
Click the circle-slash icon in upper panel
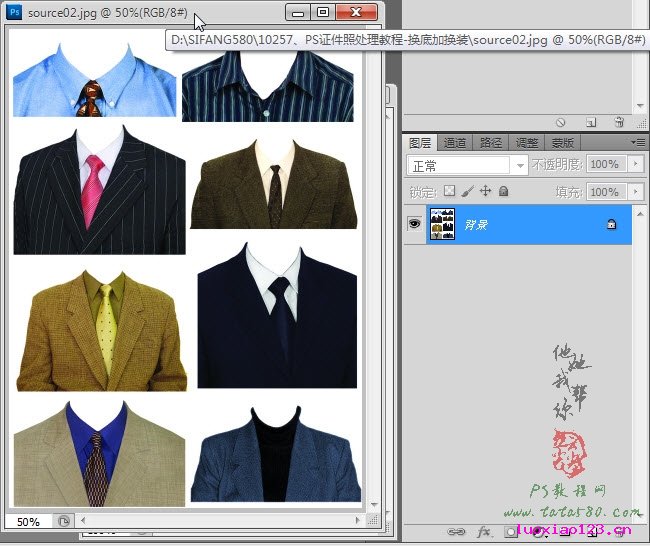click(x=561, y=122)
